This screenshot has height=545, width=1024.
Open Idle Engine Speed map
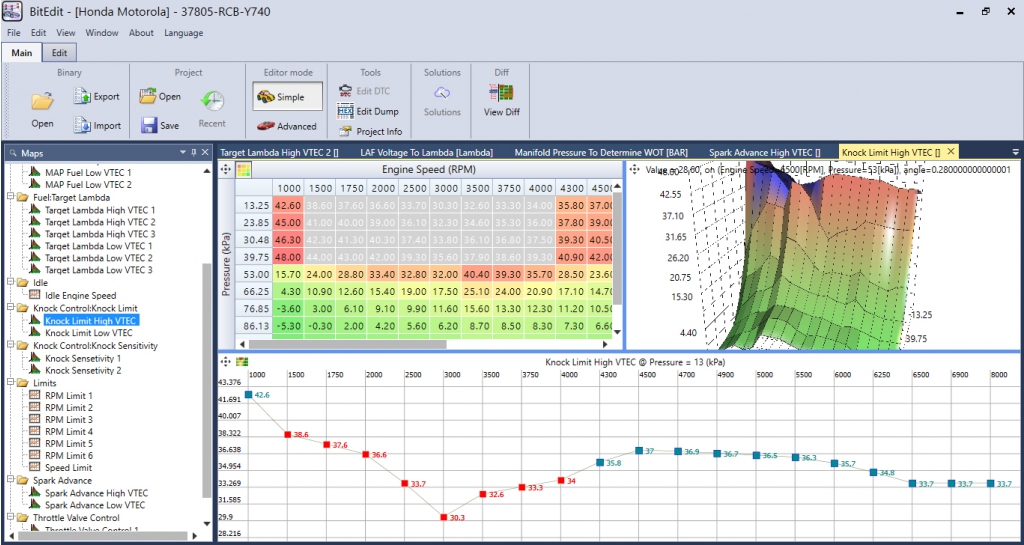point(80,296)
